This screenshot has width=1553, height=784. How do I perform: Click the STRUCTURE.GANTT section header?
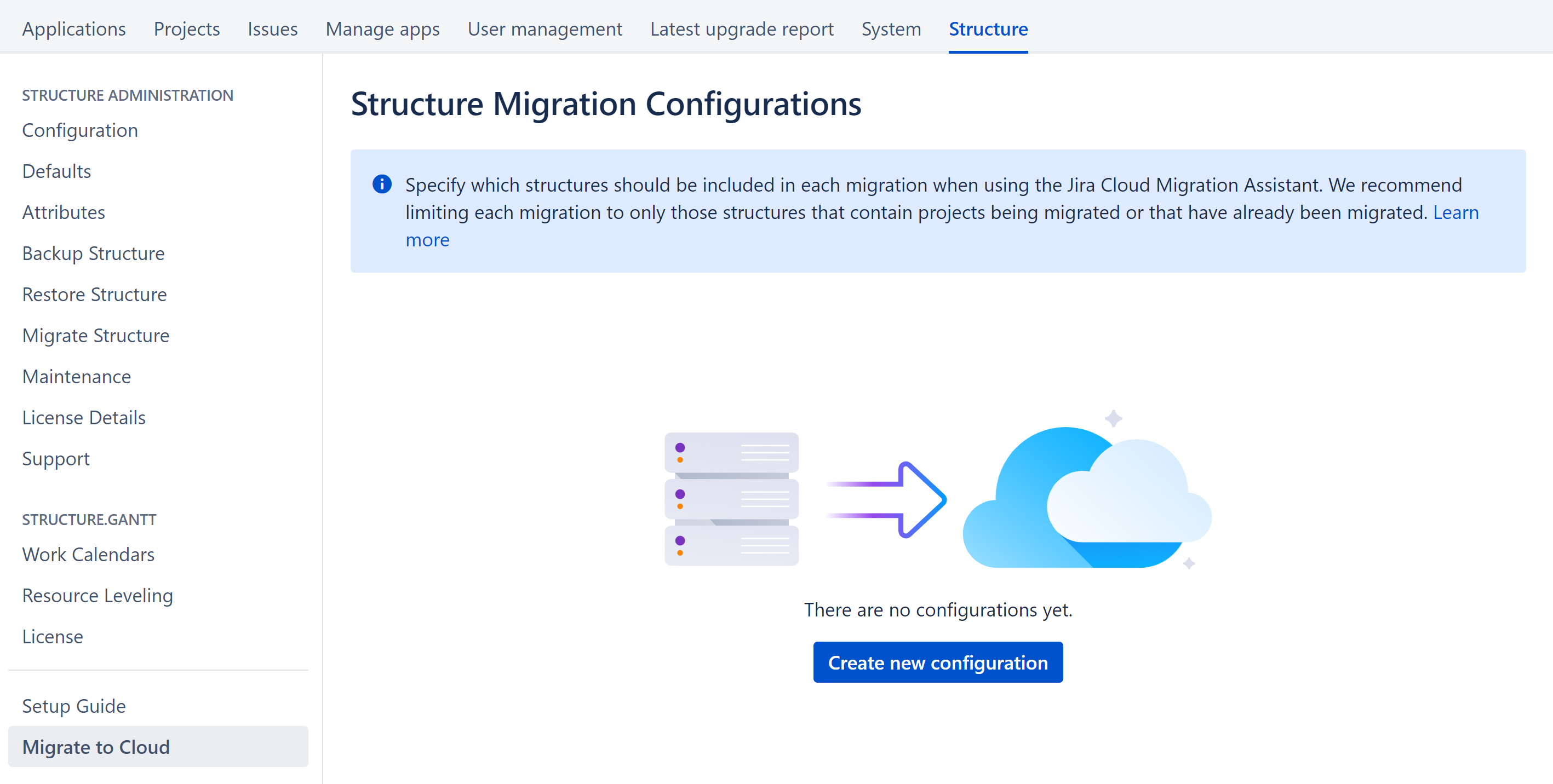coord(89,519)
